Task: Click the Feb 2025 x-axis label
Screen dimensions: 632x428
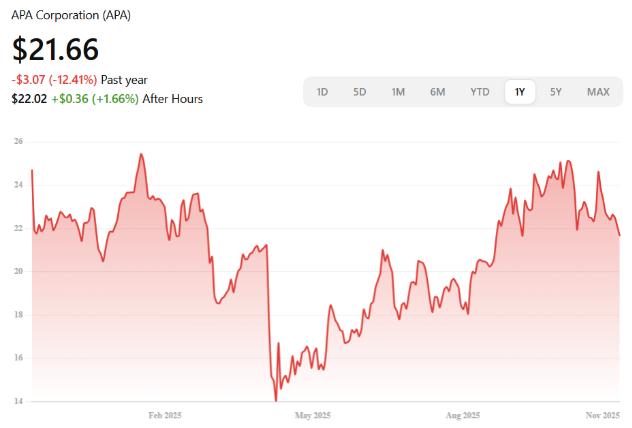Action: click(165, 414)
